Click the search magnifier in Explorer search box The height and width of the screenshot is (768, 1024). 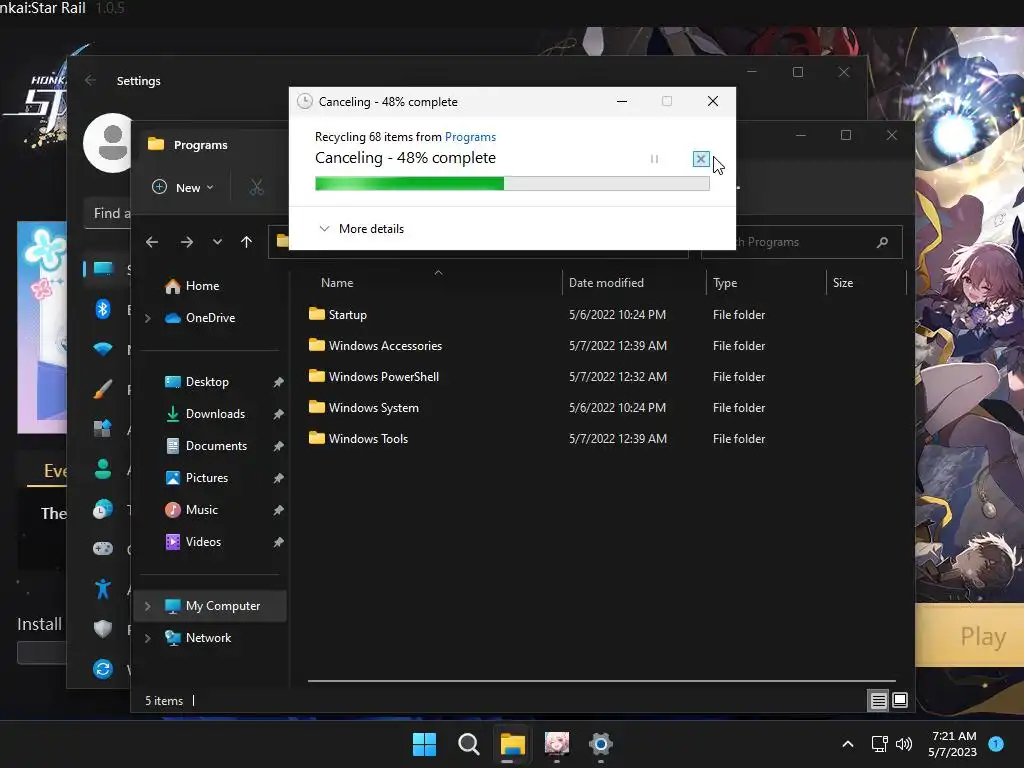(x=882, y=242)
